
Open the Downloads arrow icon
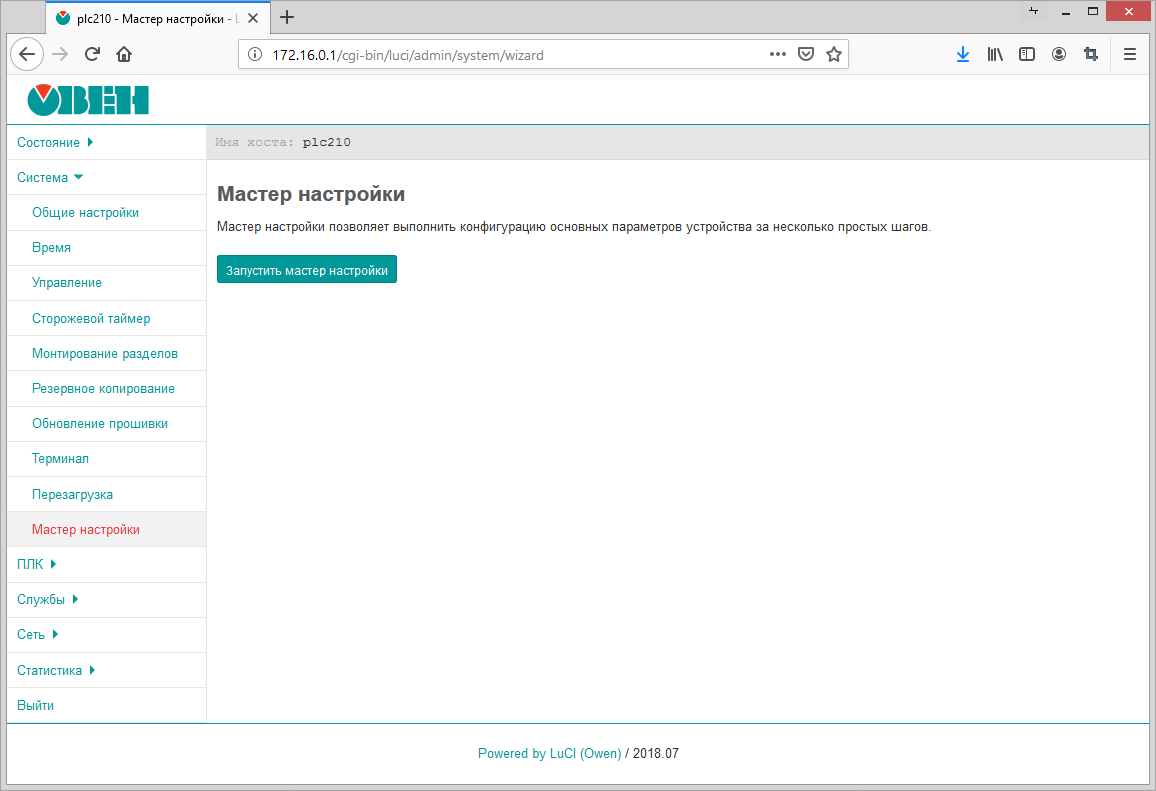coord(962,55)
